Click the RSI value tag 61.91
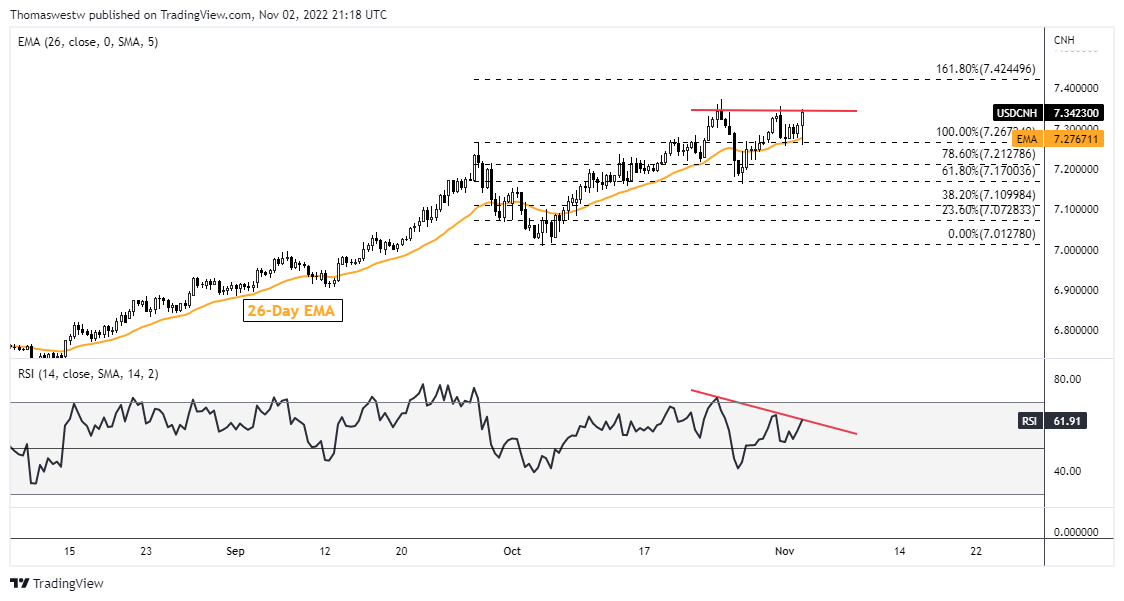The width and height of the screenshot is (1124, 601). click(x=1049, y=421)
